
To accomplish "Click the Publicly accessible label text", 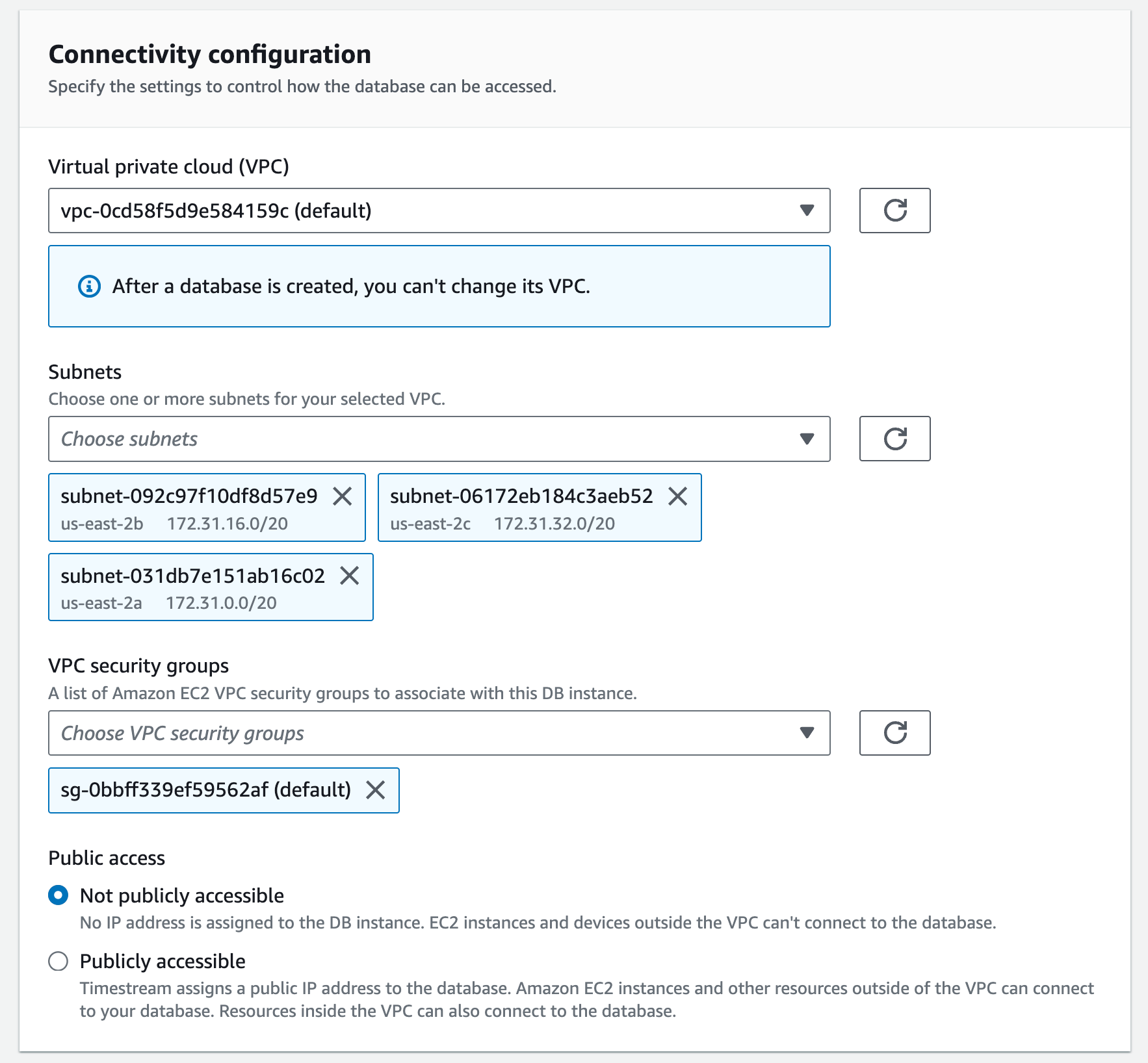I will (x=163, y=961).
